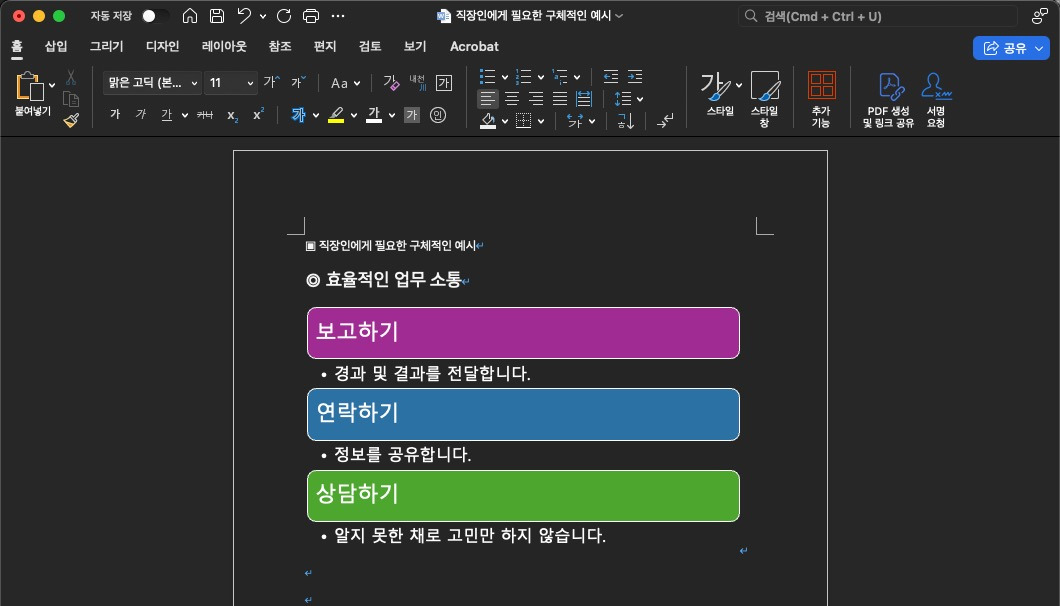This screenshot has height=606, width=1060.
Task: Click the 공유 share button
Action: point(1011,48)
